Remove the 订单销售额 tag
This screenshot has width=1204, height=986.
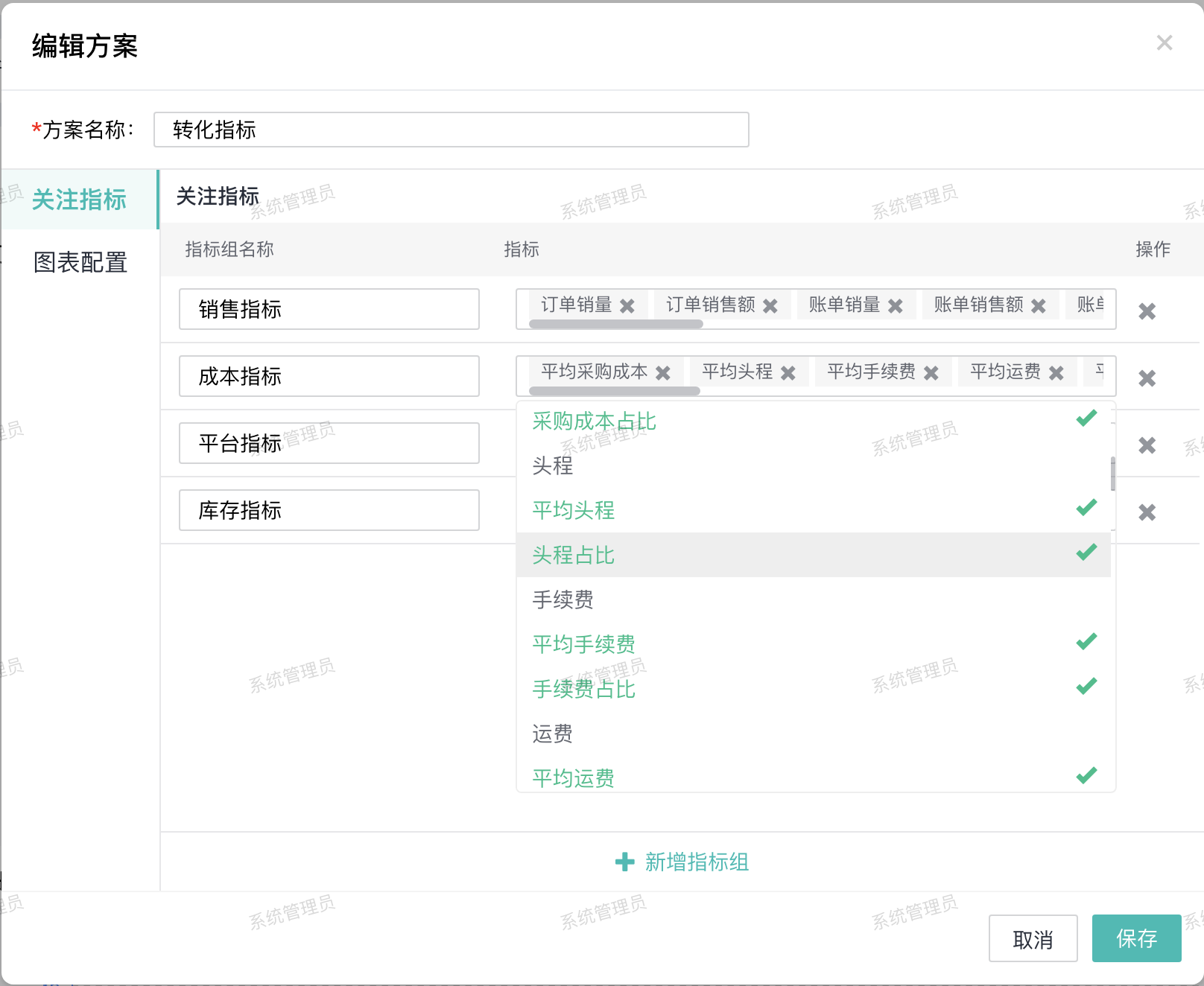pos(770,306)
